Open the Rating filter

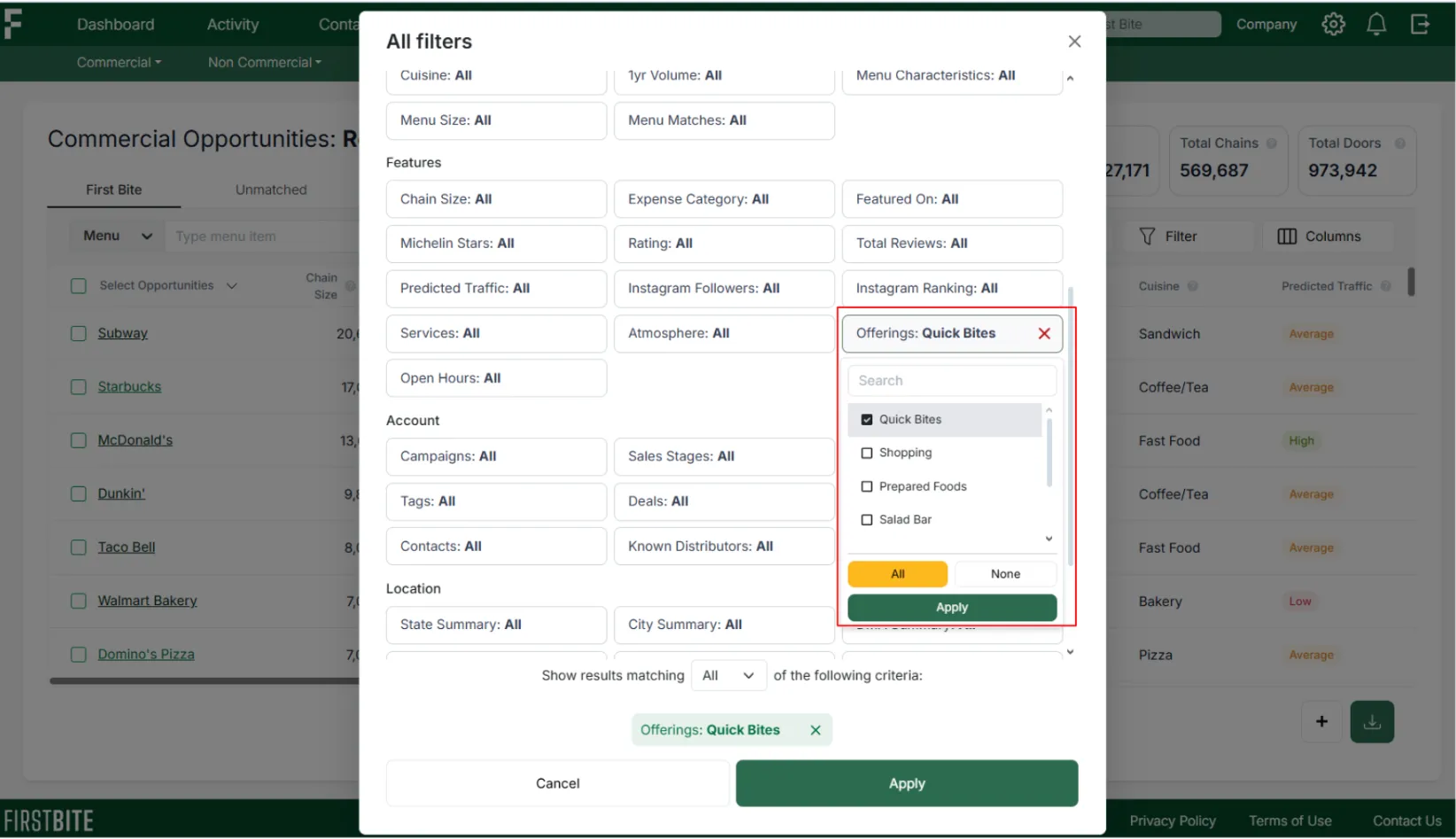(x=724, y=244)
